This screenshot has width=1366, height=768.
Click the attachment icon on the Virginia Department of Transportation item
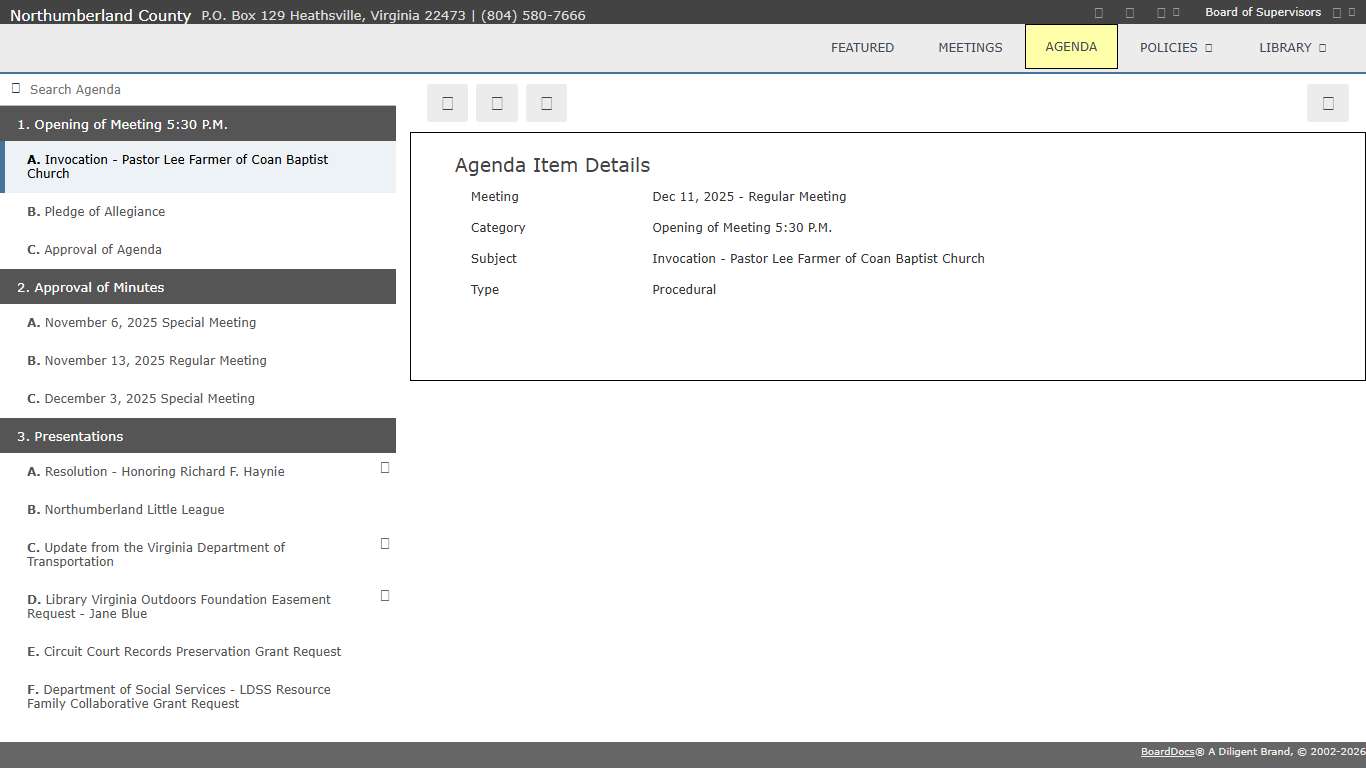coord(385,543)
